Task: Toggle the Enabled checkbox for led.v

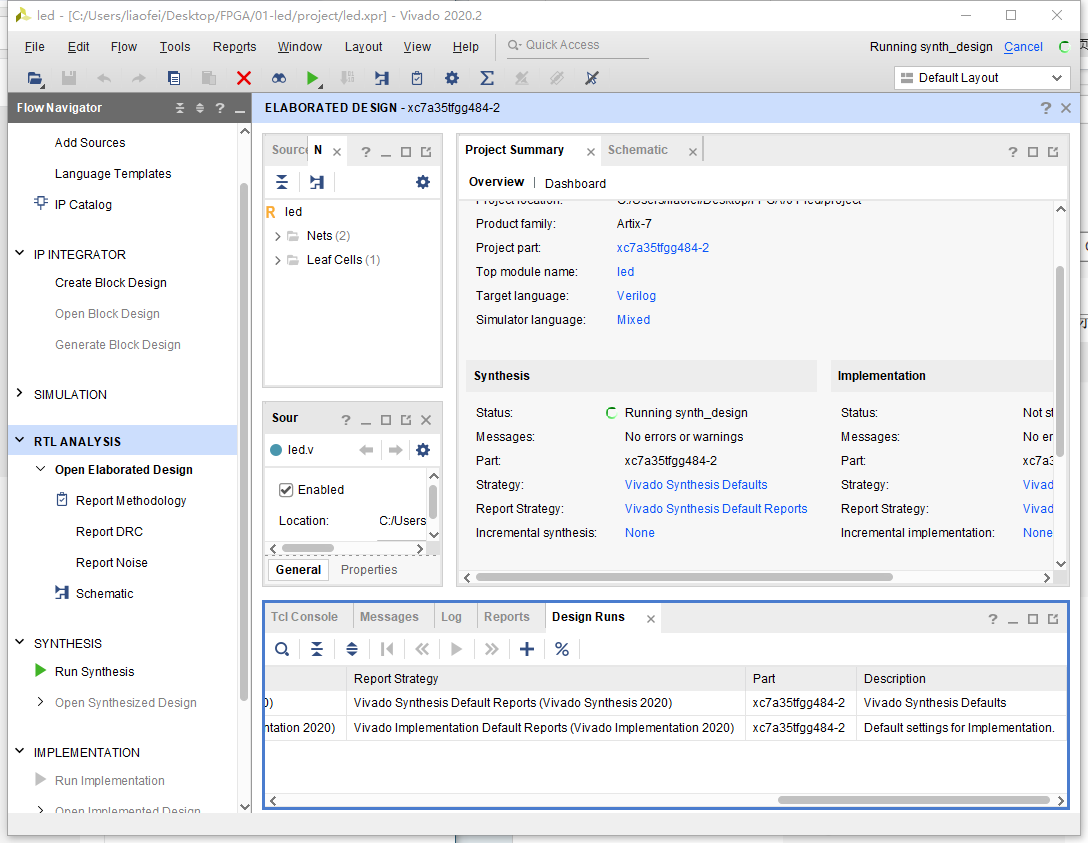Action: click(x=286, y=490)
